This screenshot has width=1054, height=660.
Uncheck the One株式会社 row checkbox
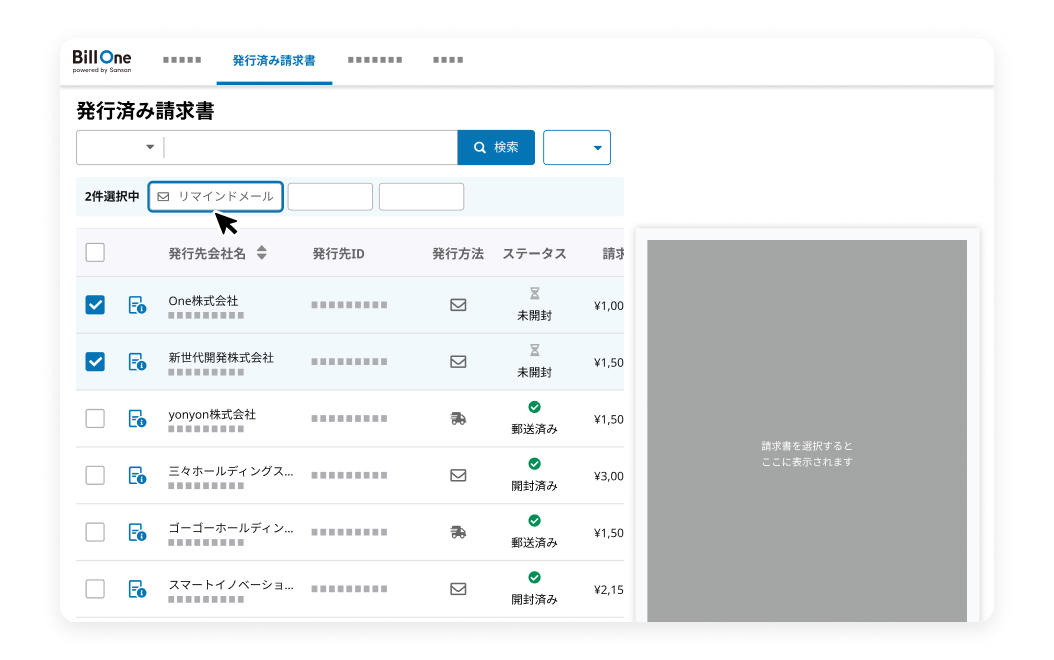pos(95,305)
